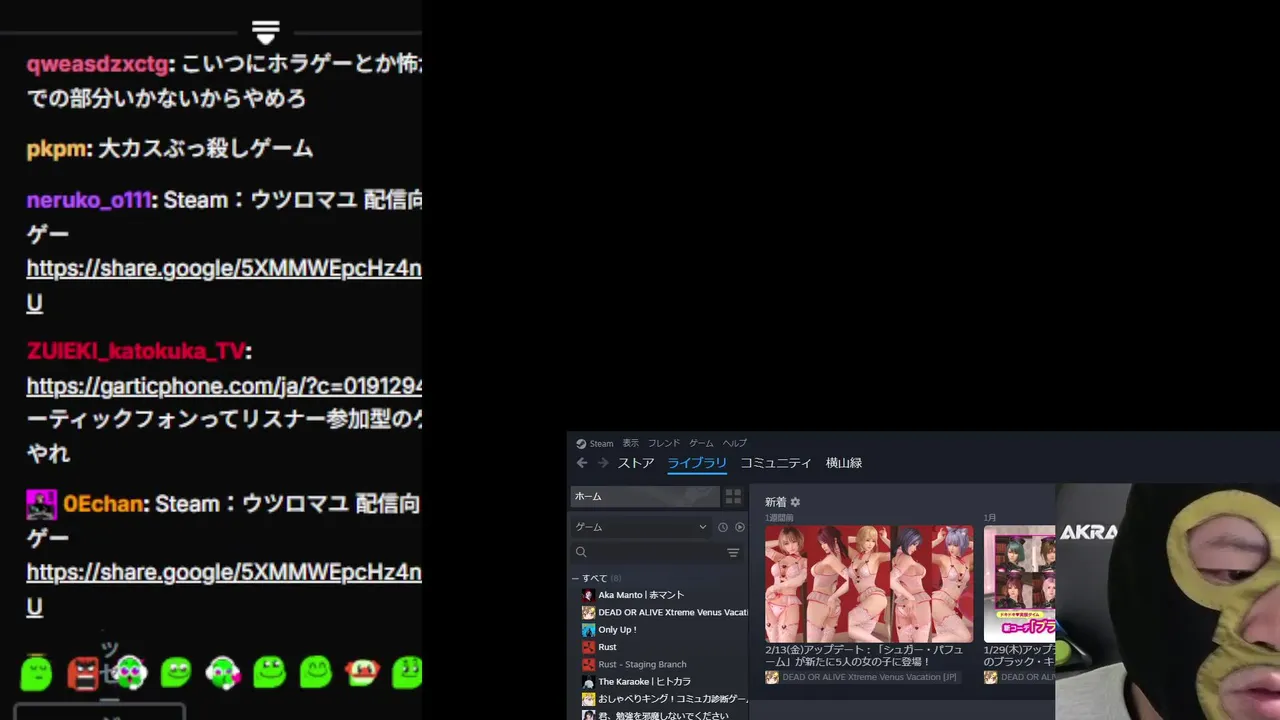Click the chat scroll indicator icon at top
Viewport: 1280px width, 720px height.
tap(265, 32)
